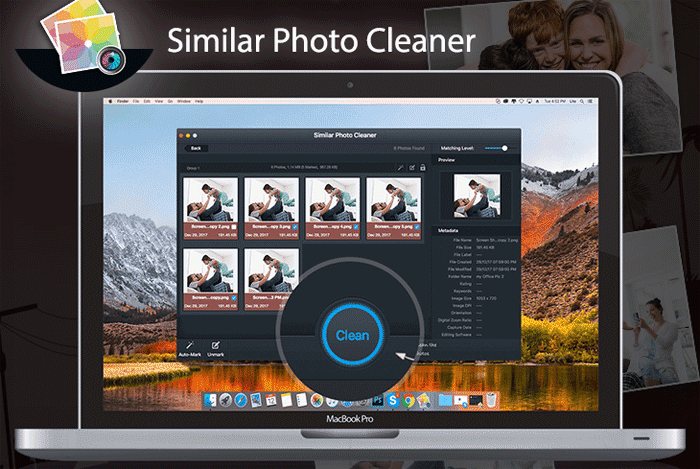Open the Preview app icon in the dock

(x=256, y=400)
